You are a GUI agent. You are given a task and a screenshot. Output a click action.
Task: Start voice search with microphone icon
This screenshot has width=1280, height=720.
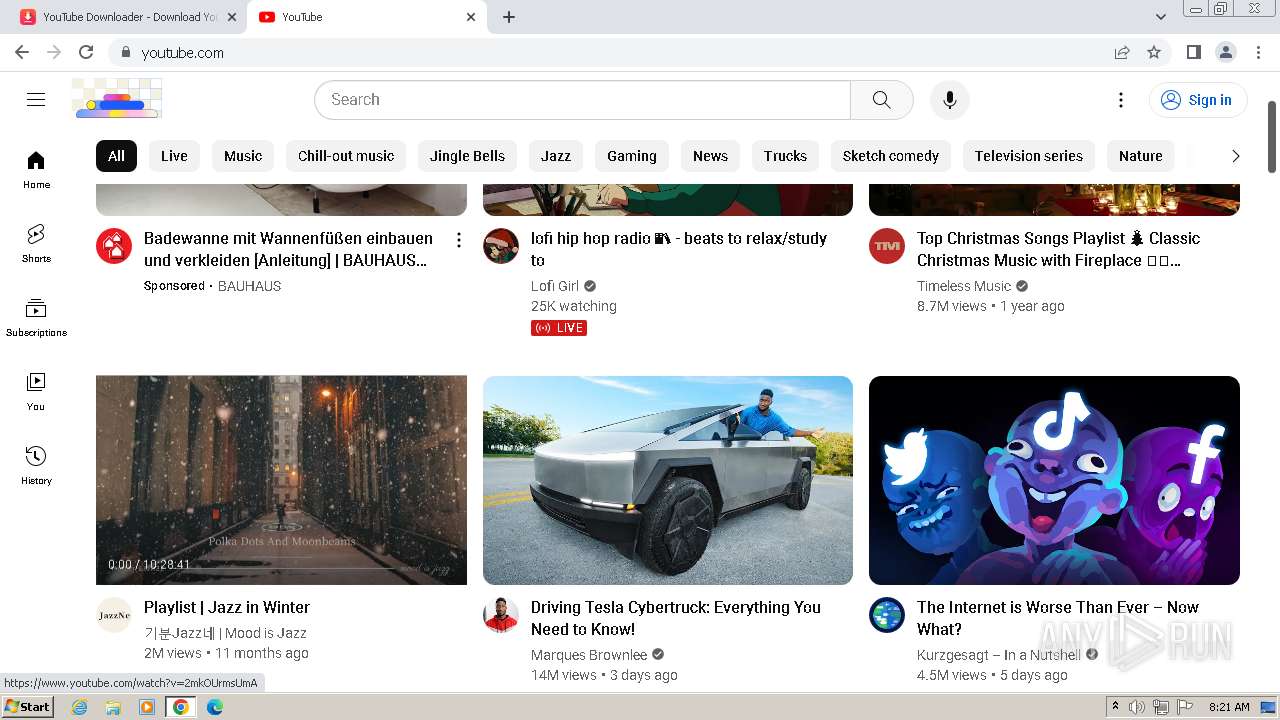(949, 99)
